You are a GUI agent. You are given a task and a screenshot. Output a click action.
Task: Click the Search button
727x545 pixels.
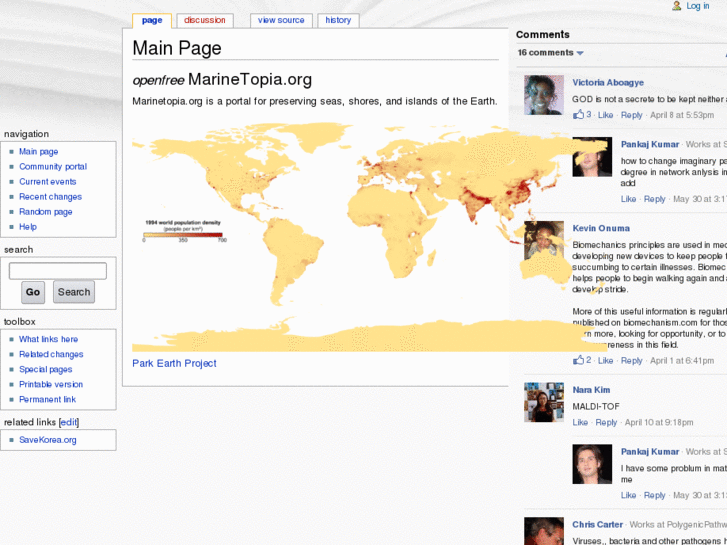tap(74, 292)
